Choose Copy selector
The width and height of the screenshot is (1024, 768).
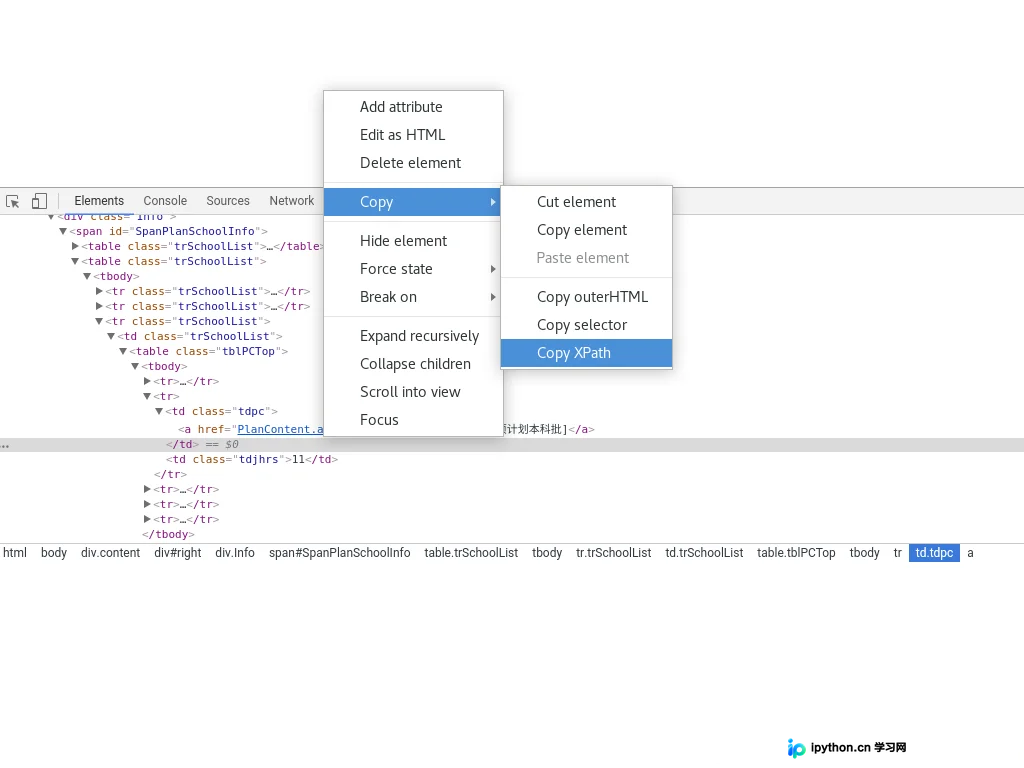point(586,325)
